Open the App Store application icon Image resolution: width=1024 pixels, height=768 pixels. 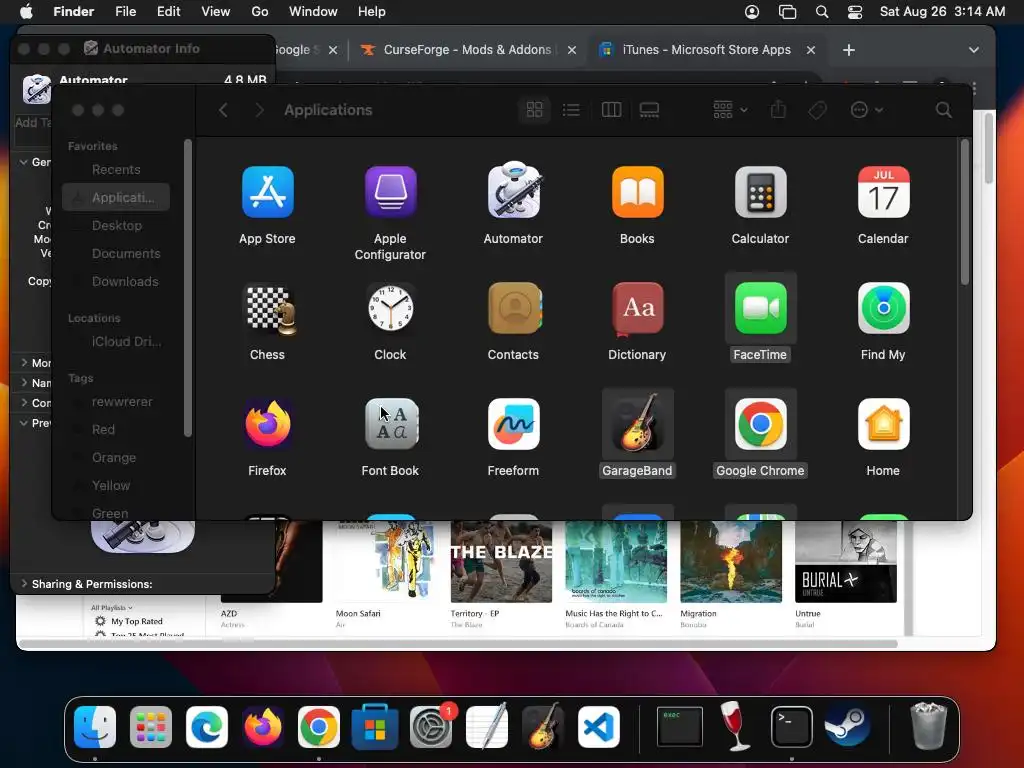click(x=267, y=192)
